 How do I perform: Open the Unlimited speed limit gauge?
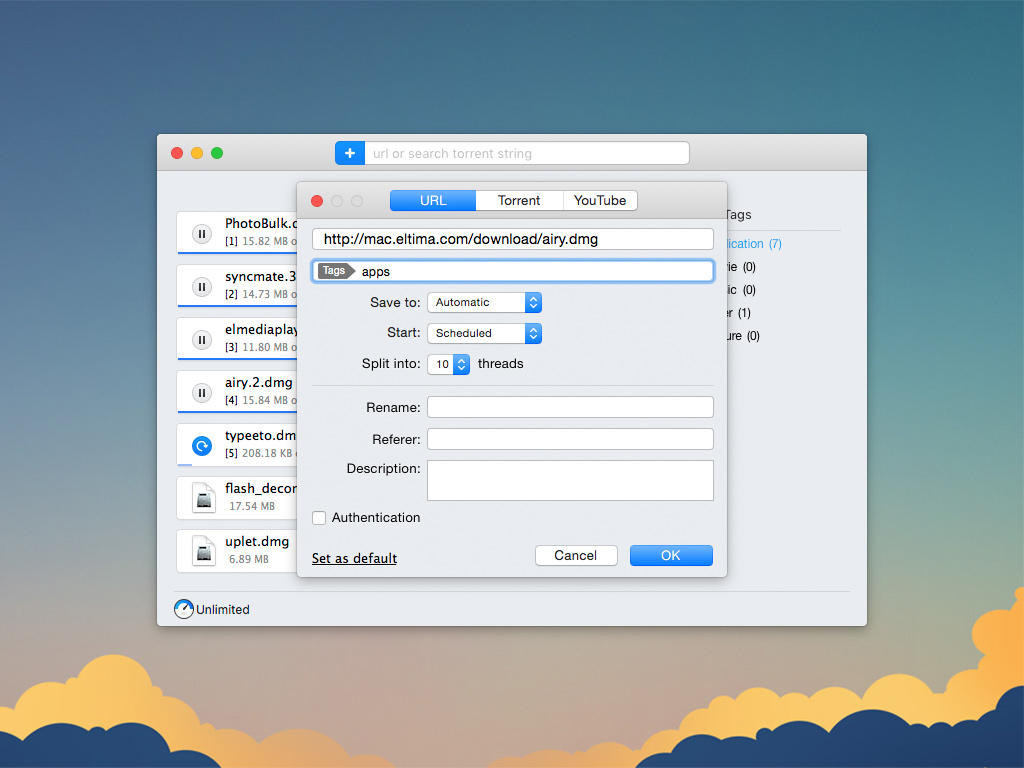[x=184, y=609]
